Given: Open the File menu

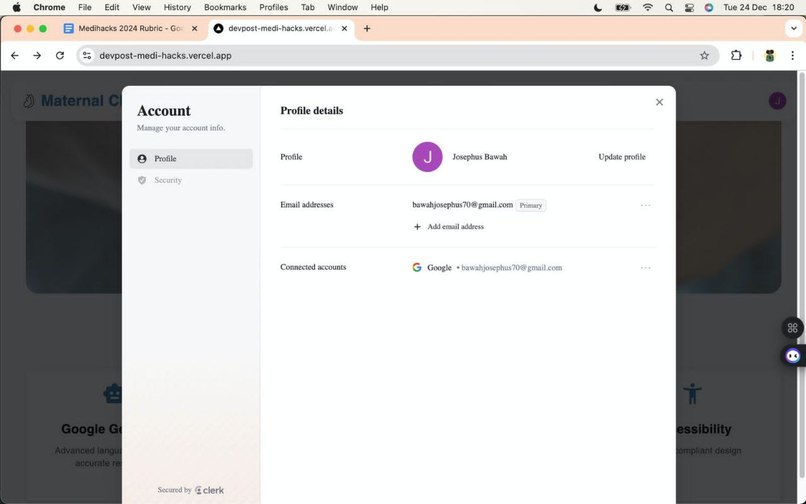Looking at the screenshot, I should [85, 7].
